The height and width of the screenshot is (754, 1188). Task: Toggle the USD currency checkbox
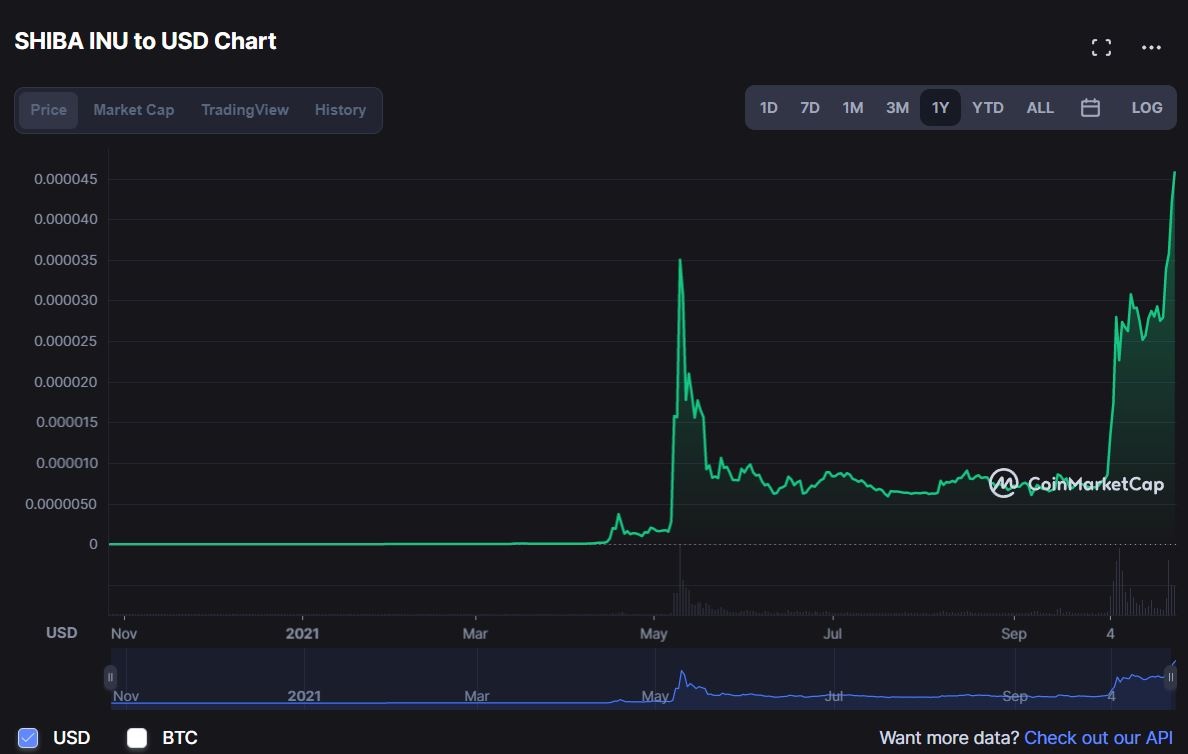point(28,738)
